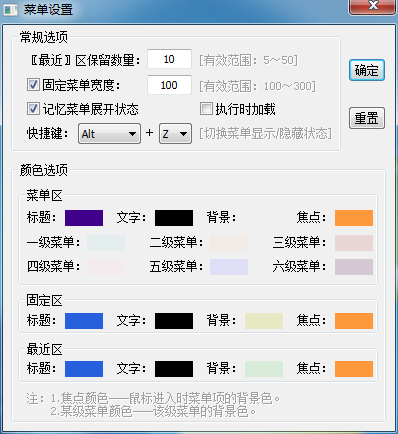
Task: Click the 重置 button
Action: pos(367,118)
